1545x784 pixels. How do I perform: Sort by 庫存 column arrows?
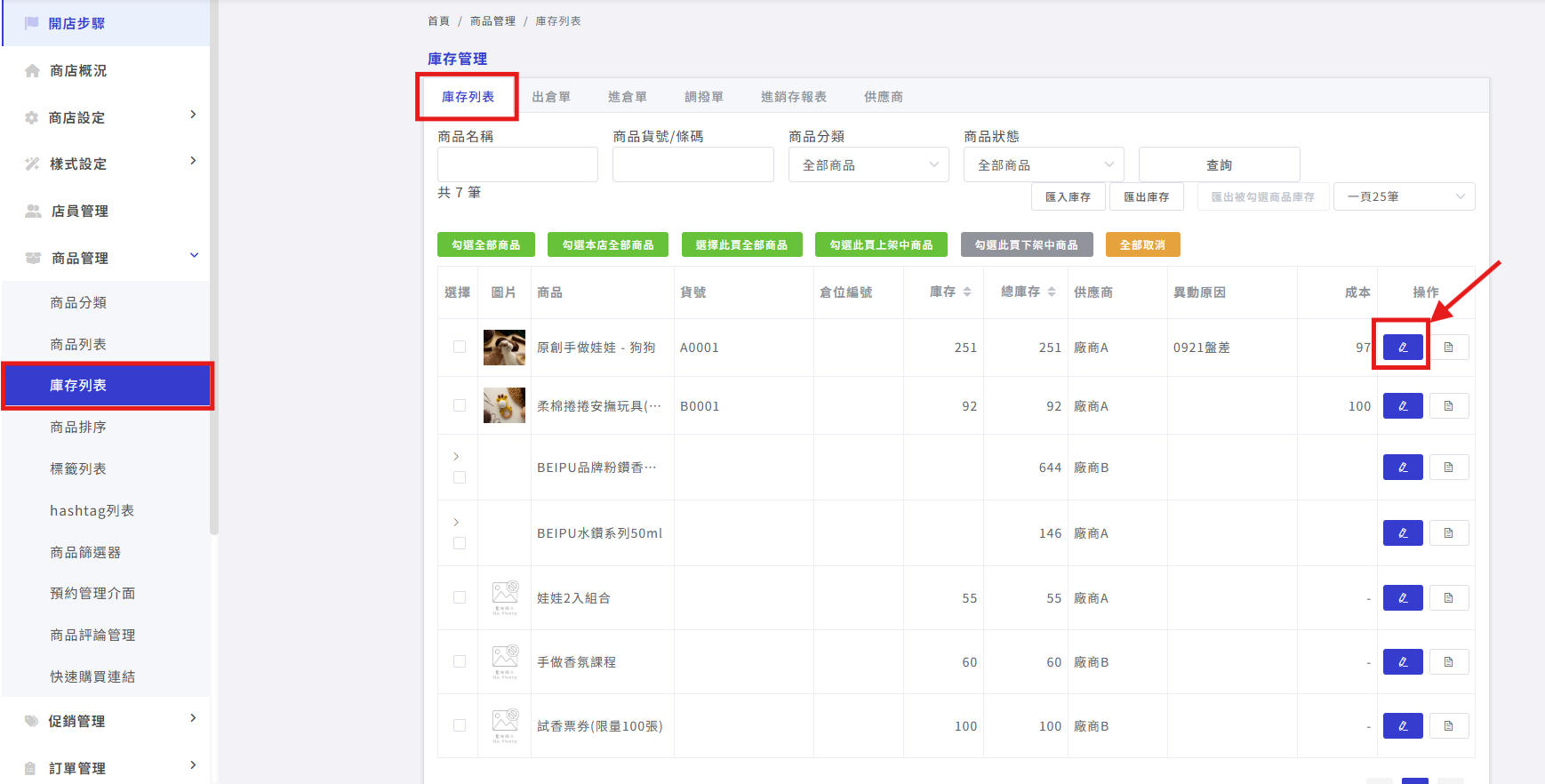967,292
